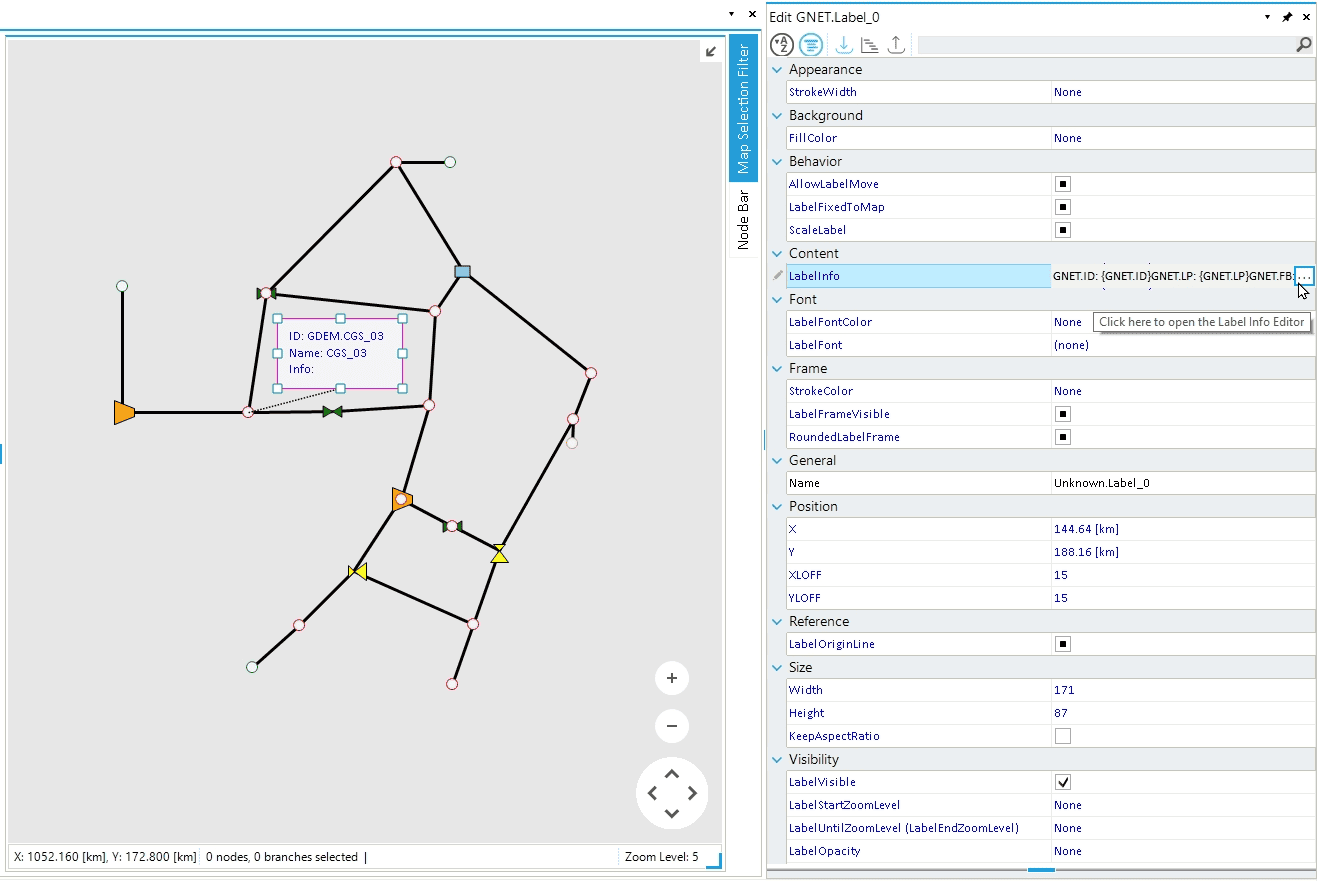Open the Map Selection Filter tab
1317x881 pixels.
(743, 108)
